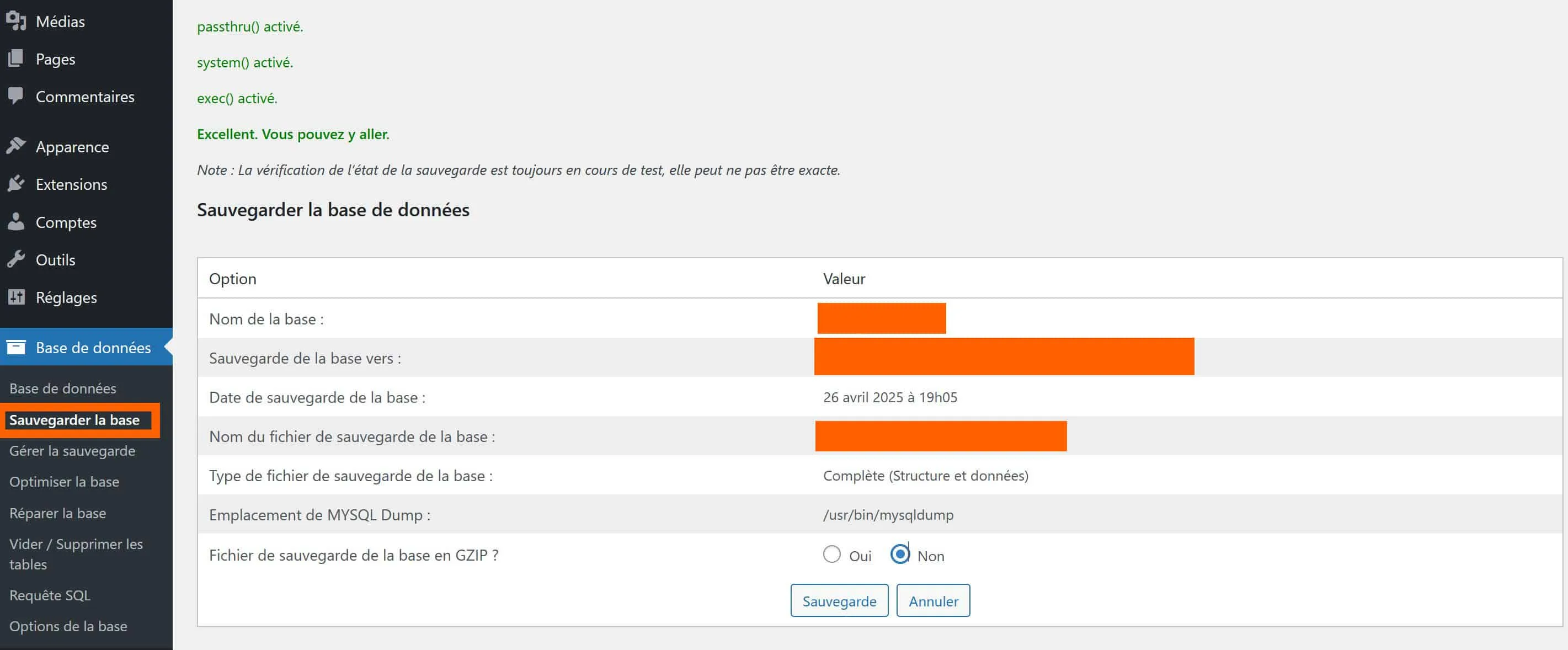The image size is (1568, 650).
Task: Click the 'passthru() activé.' status line
Action: (249, 27)
